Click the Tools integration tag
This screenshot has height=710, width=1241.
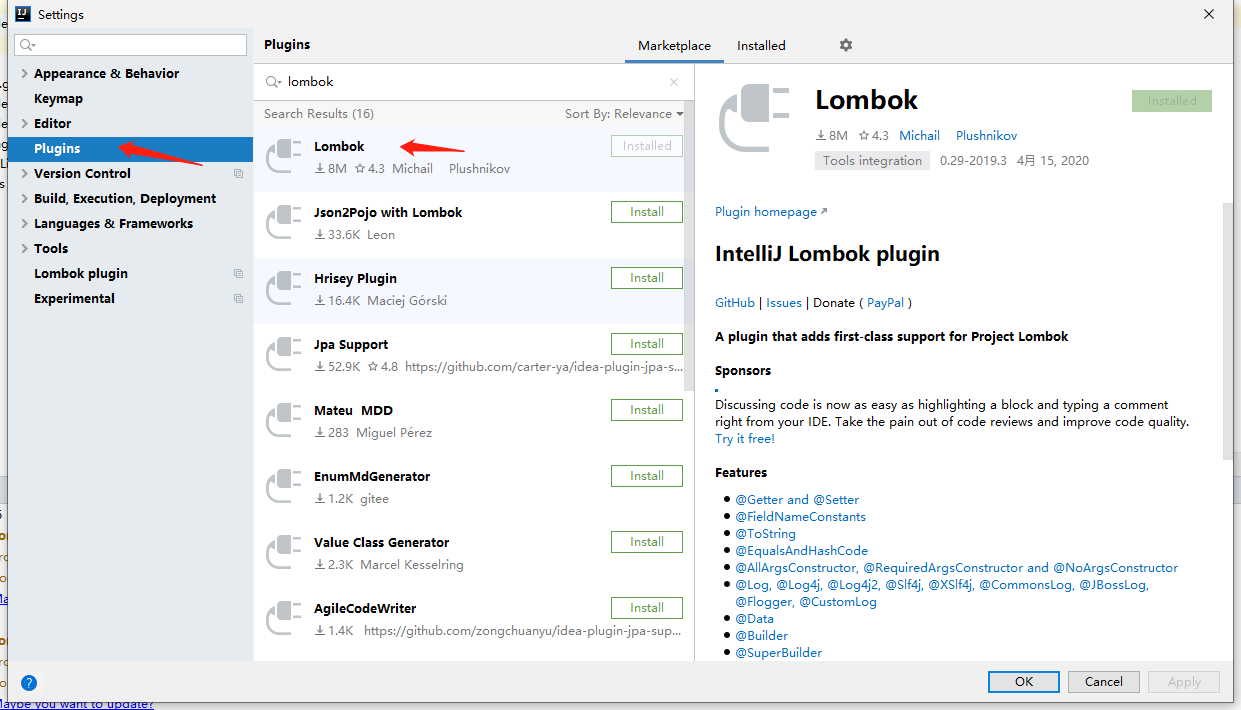pos(872,161)
